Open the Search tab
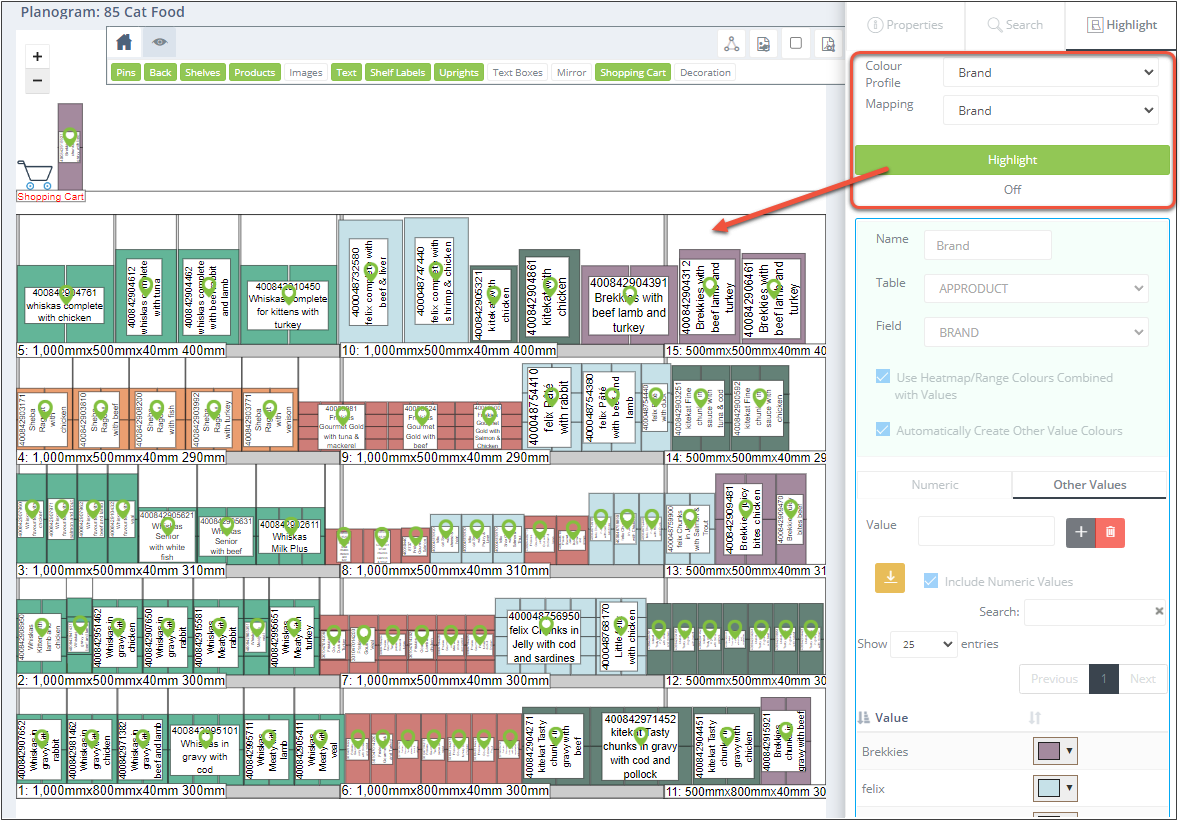The height and width of the screenshot is (821, 1183). 1015,25
